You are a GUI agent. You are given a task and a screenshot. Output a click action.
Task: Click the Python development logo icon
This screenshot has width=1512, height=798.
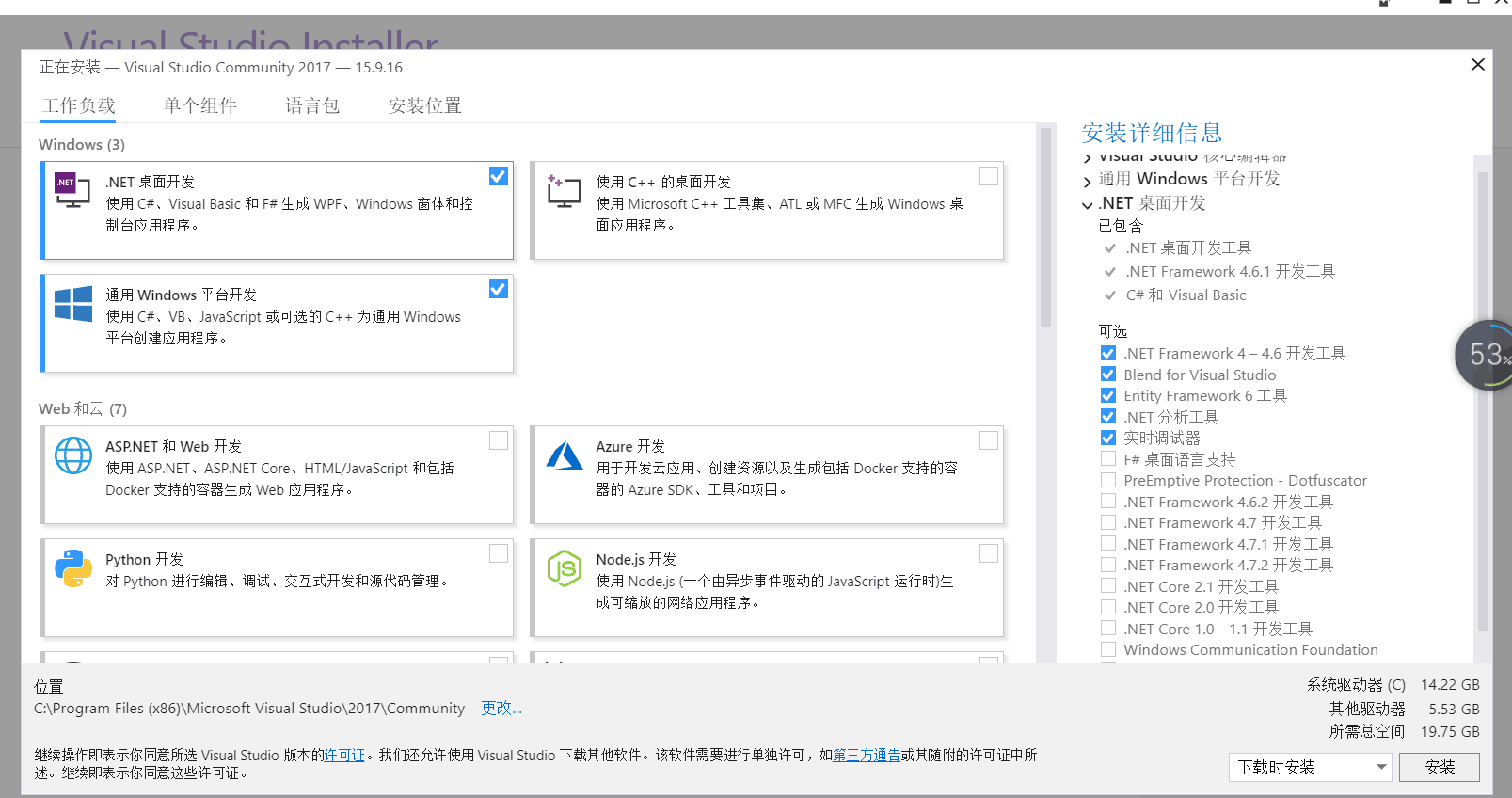pos(73,568)
